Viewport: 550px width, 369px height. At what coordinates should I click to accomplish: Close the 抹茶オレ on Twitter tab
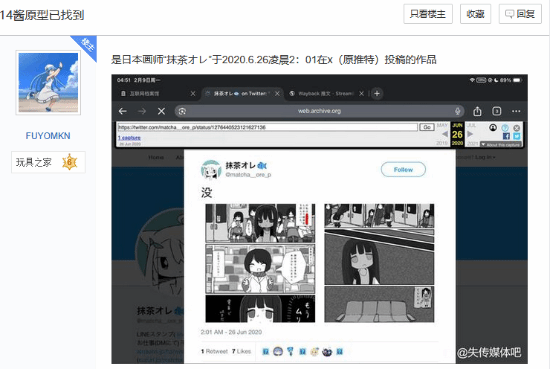(x=277, y=94)
